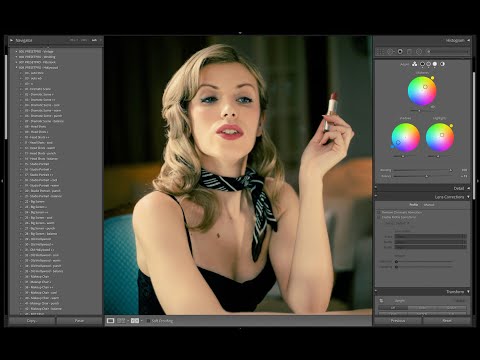Show the Global color grading wheel
This screenshot has width=480, height=360.
[x=442, y=64]
